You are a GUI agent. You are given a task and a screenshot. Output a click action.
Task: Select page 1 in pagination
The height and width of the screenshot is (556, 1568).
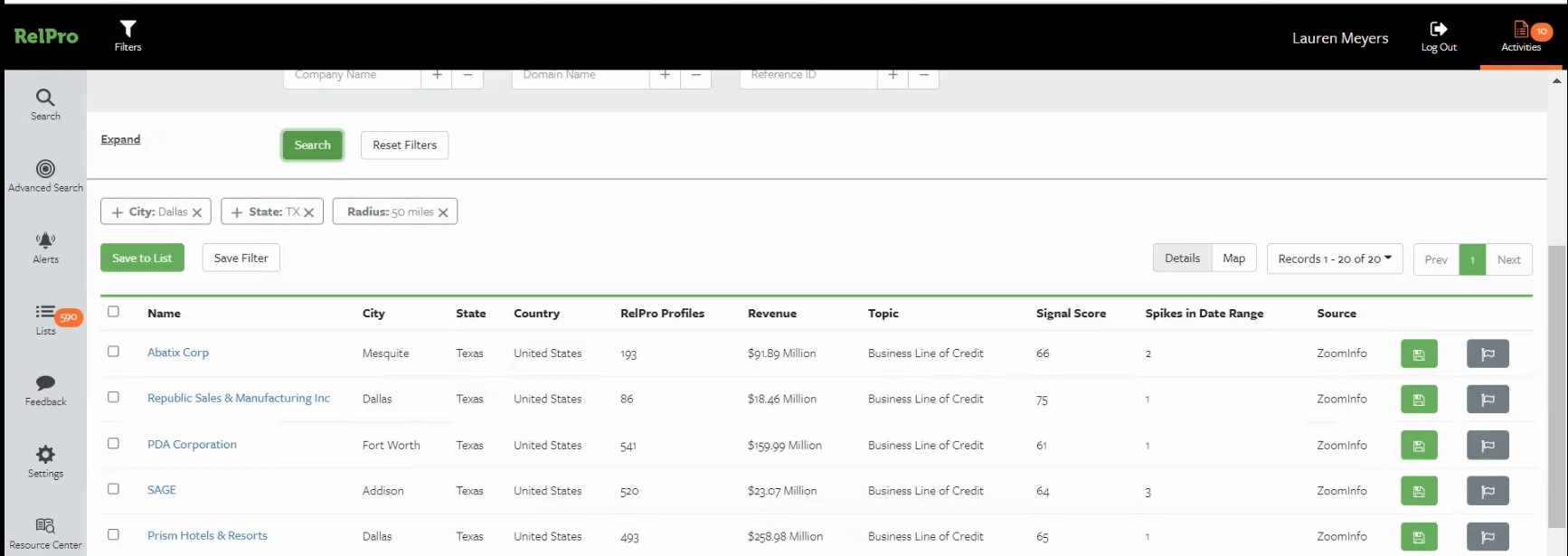tap(1472, 259)
